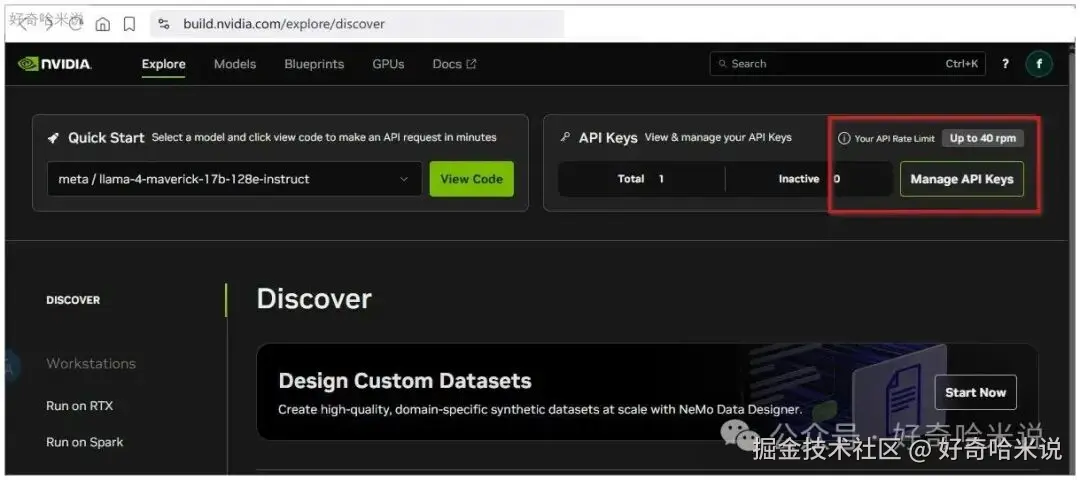
Task: Select the Explore tab
Action: pos(163,64)
